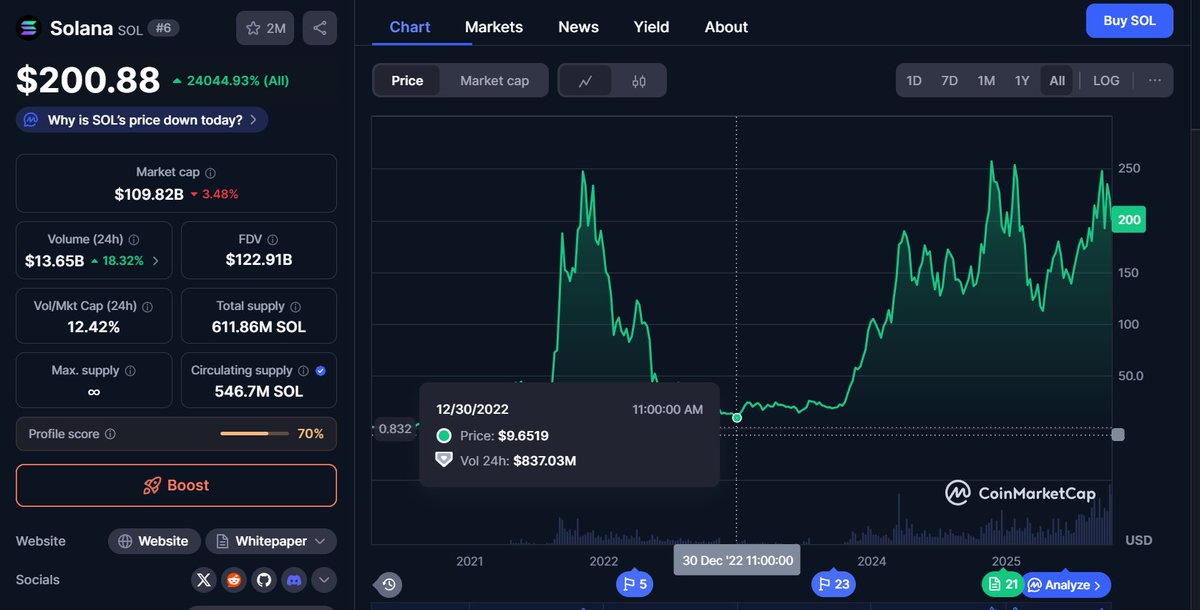Screen dimensions: 1200x610
Task: Click the $109.82B market cap value
Action: [149, 194]
